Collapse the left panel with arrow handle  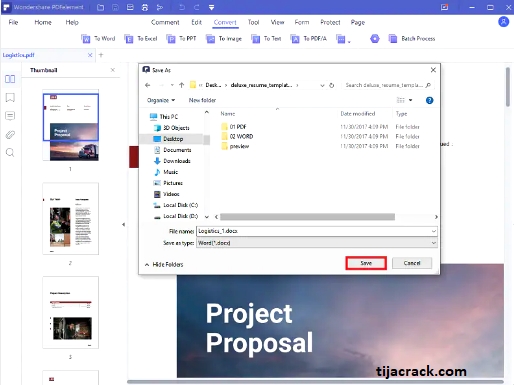click(123, 224)
